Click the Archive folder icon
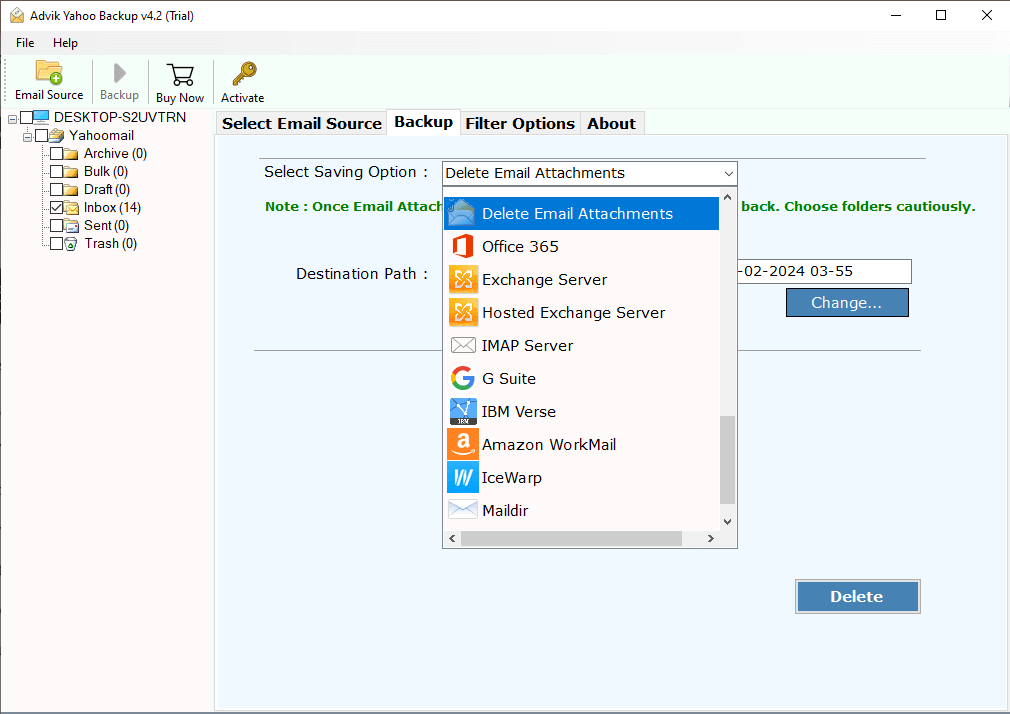The width and height of the screenshot is (1010, 714). (x=71, y=153)
